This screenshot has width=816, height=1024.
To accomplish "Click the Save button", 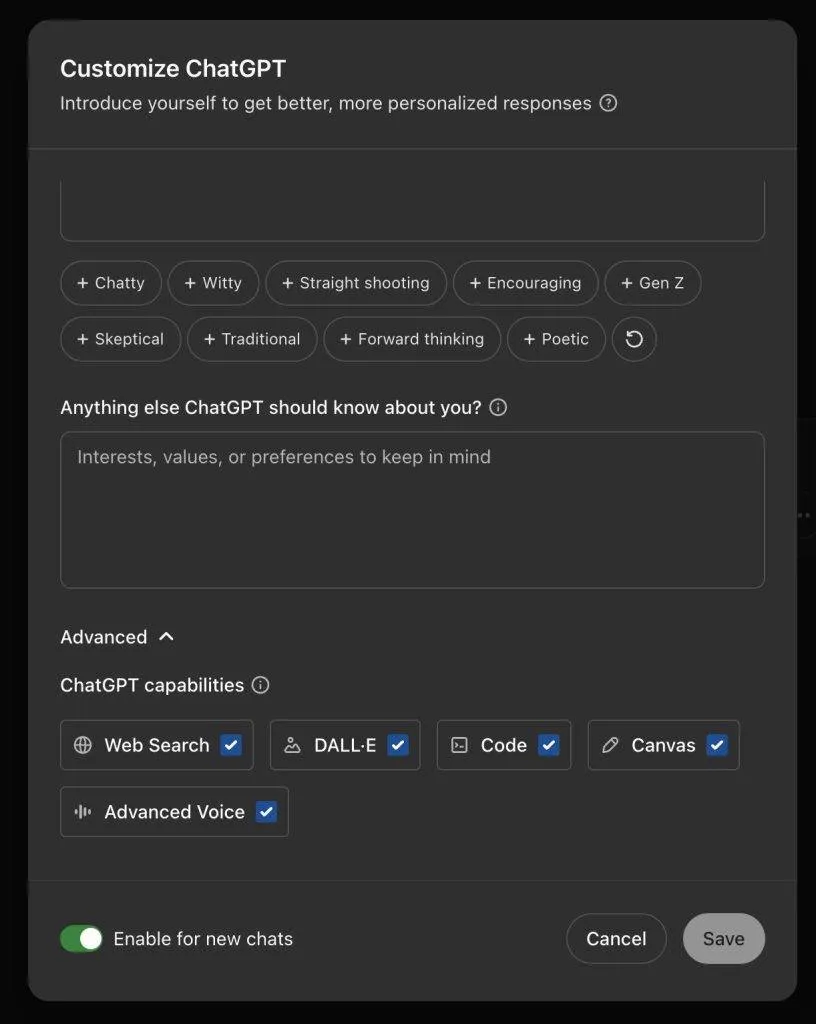I will pyautogui.click(x=723, y=939).
